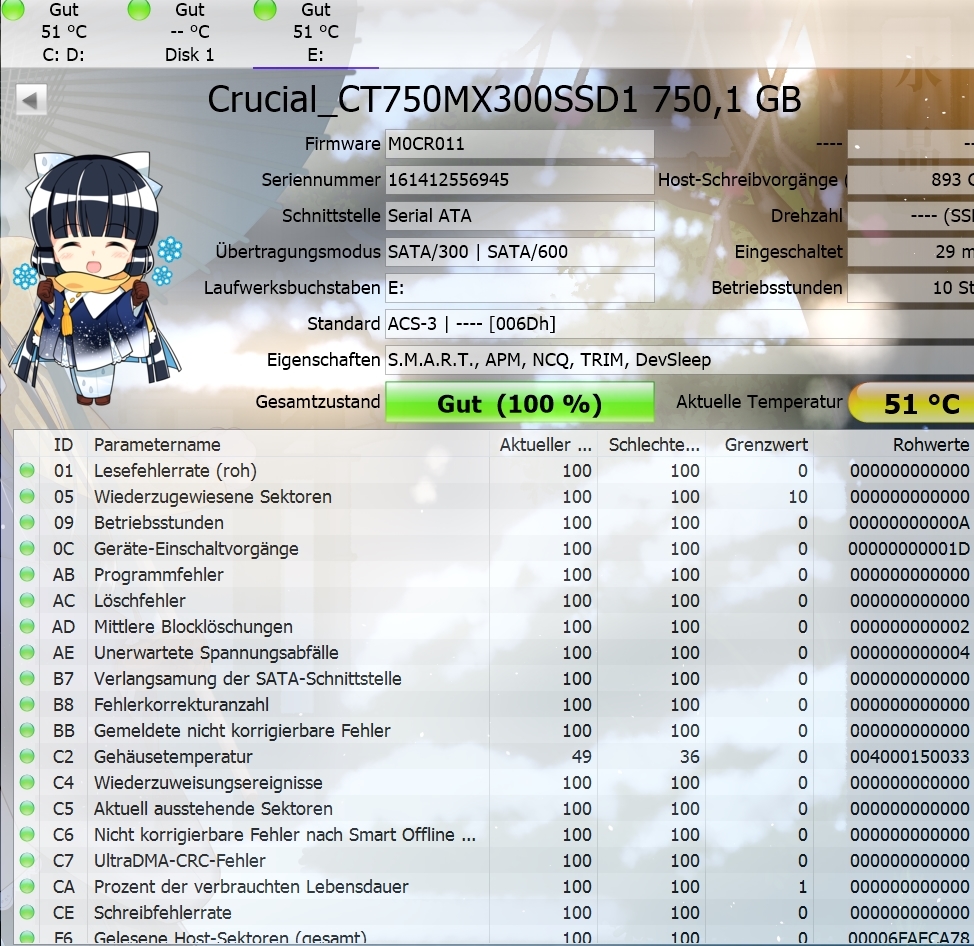Select the Lesefehlerrate (roh) row

click(494, 471)
